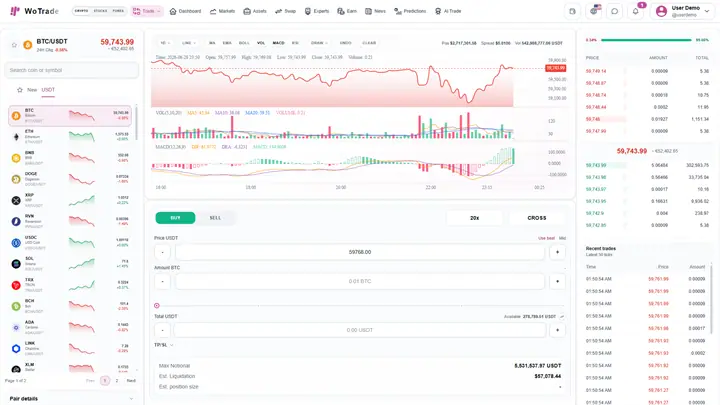
Task: Open the notifications bell icon
Action: click(636, 11)
